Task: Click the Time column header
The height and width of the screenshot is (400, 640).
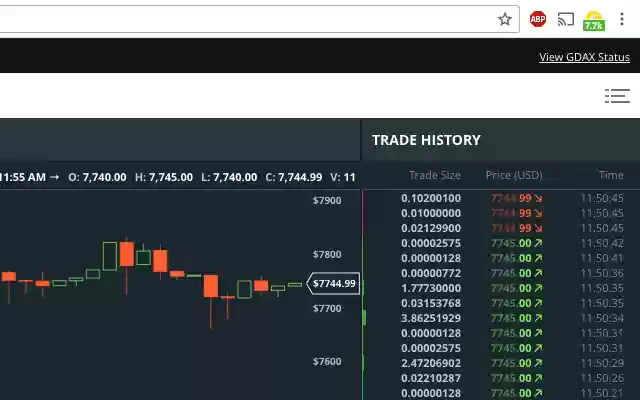Action: (611, 175)
